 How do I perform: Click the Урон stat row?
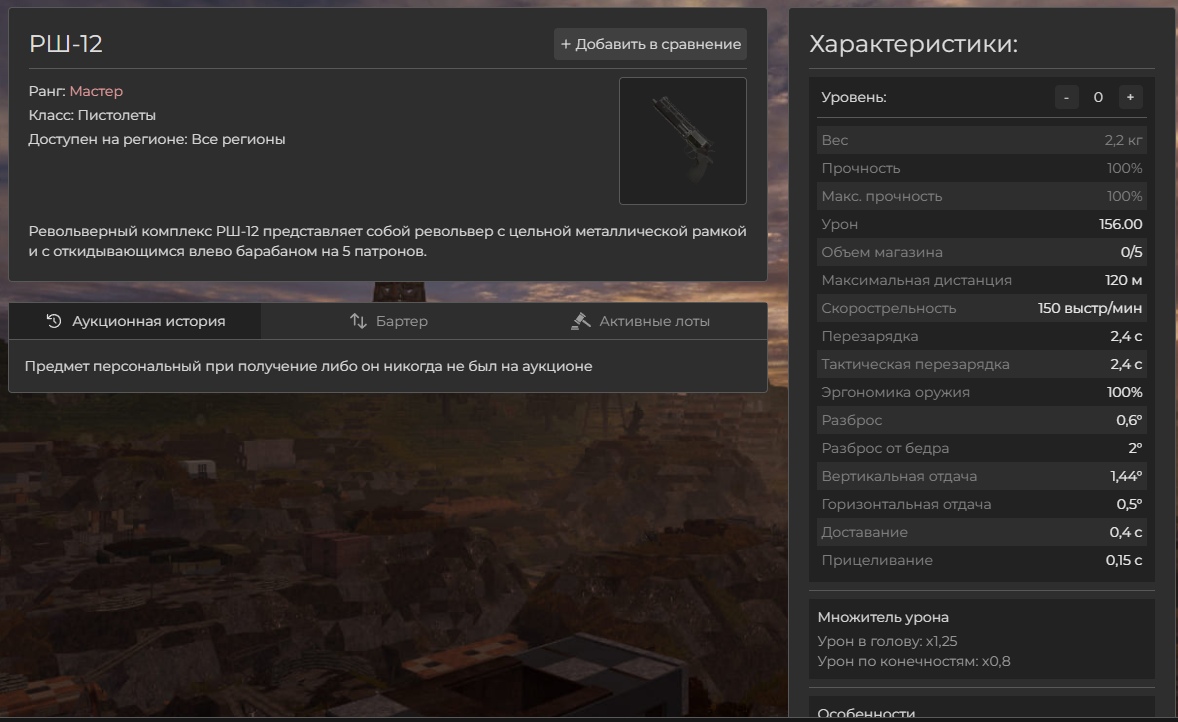point(981,224)
